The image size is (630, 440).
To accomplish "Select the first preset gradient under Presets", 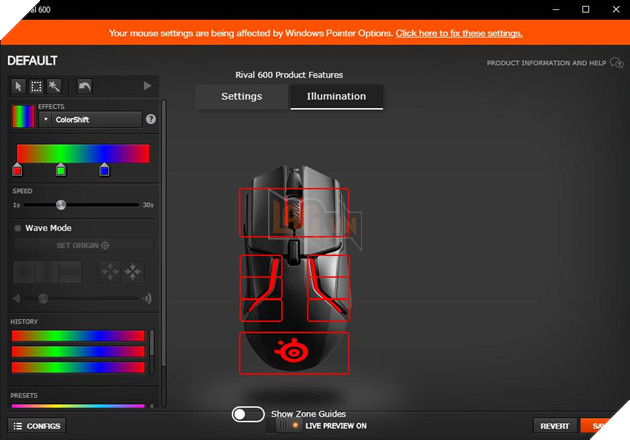I will tap(78, 406).
